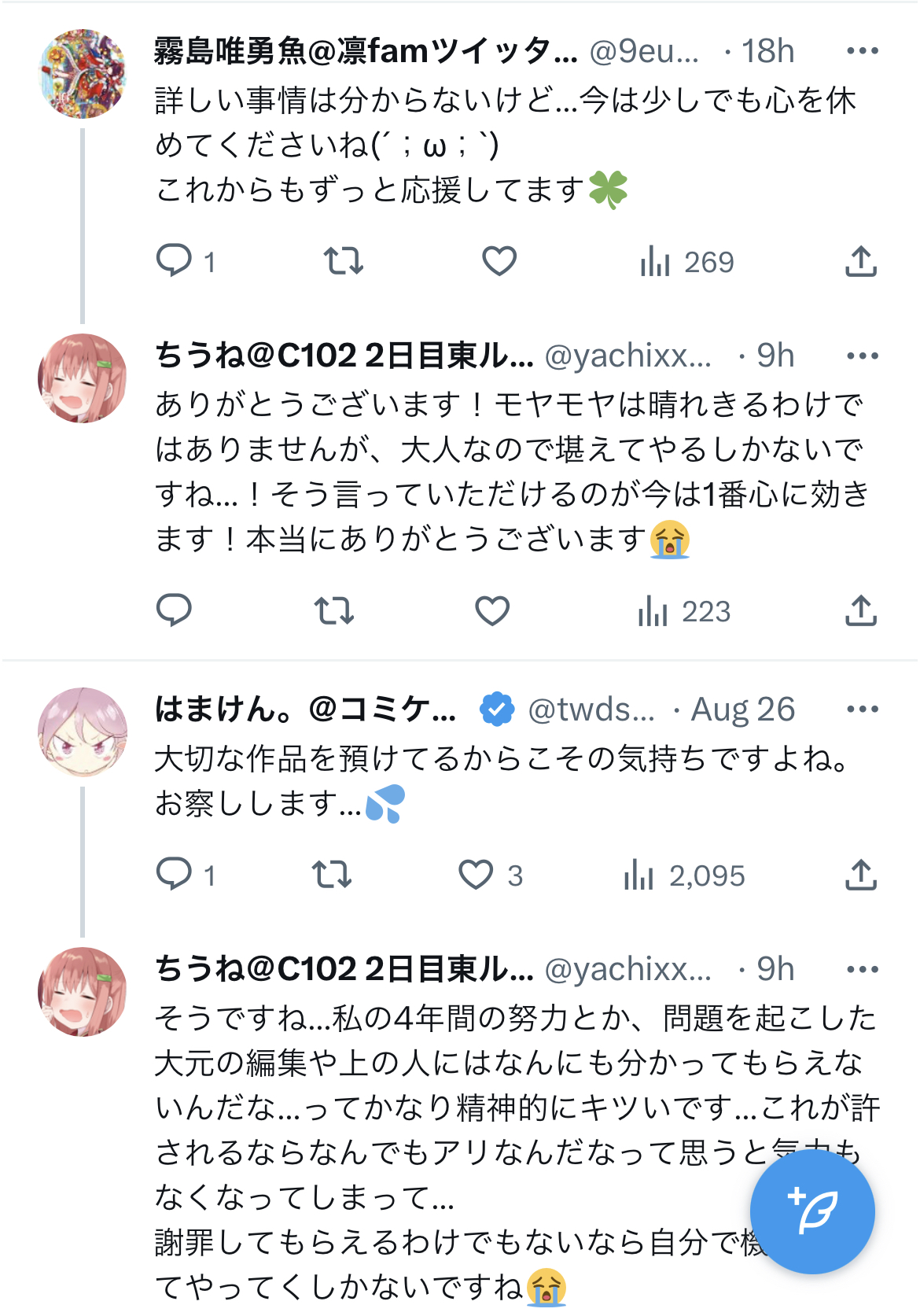Screen dimensions: 920x1316
Task: Open the @twds... profile handle link
Action: click(591, 710)
